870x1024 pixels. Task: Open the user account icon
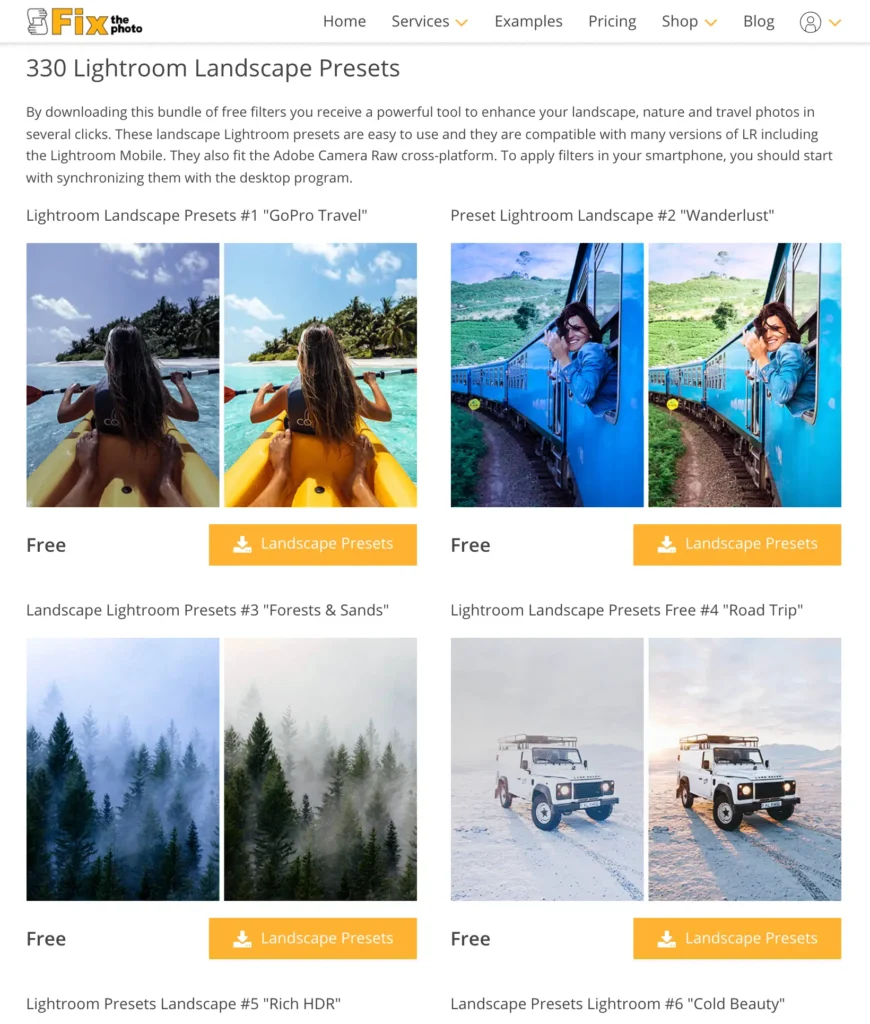(810, 22)
